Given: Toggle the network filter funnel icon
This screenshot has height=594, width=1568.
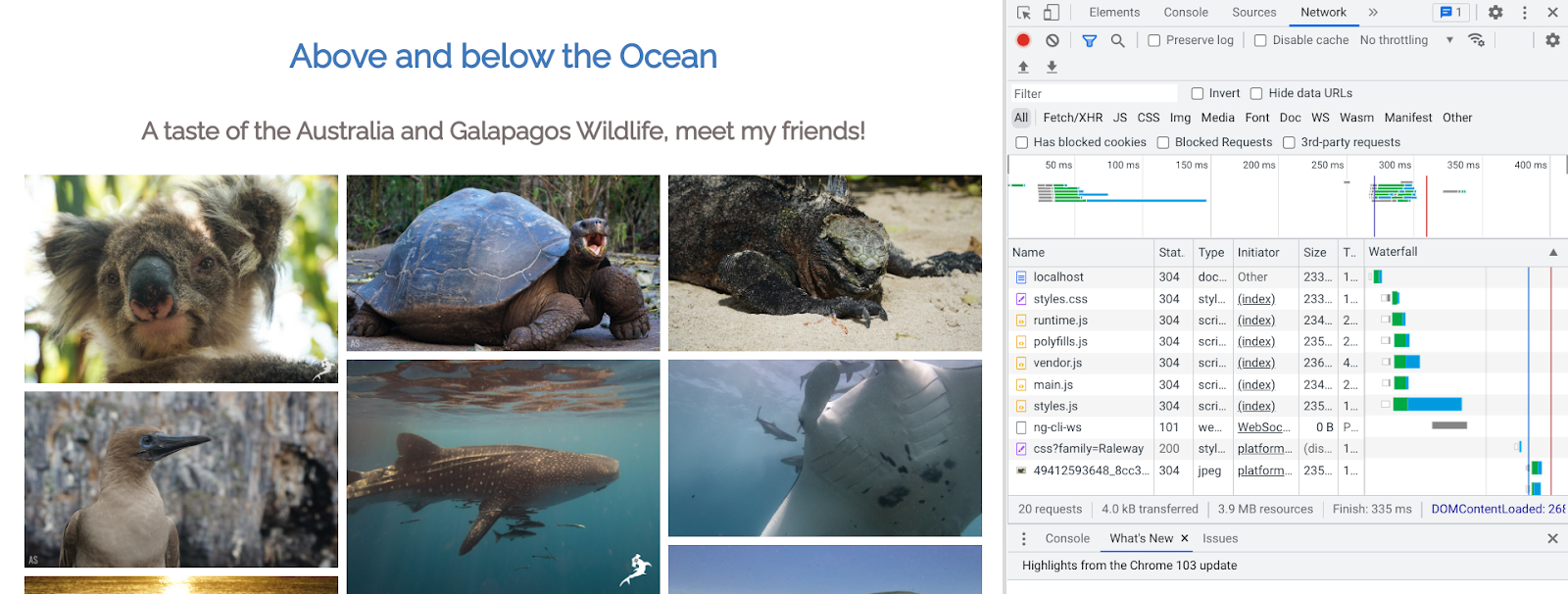Looking at the screenshot, I should pyautogui.click(x=1089, y=40).
